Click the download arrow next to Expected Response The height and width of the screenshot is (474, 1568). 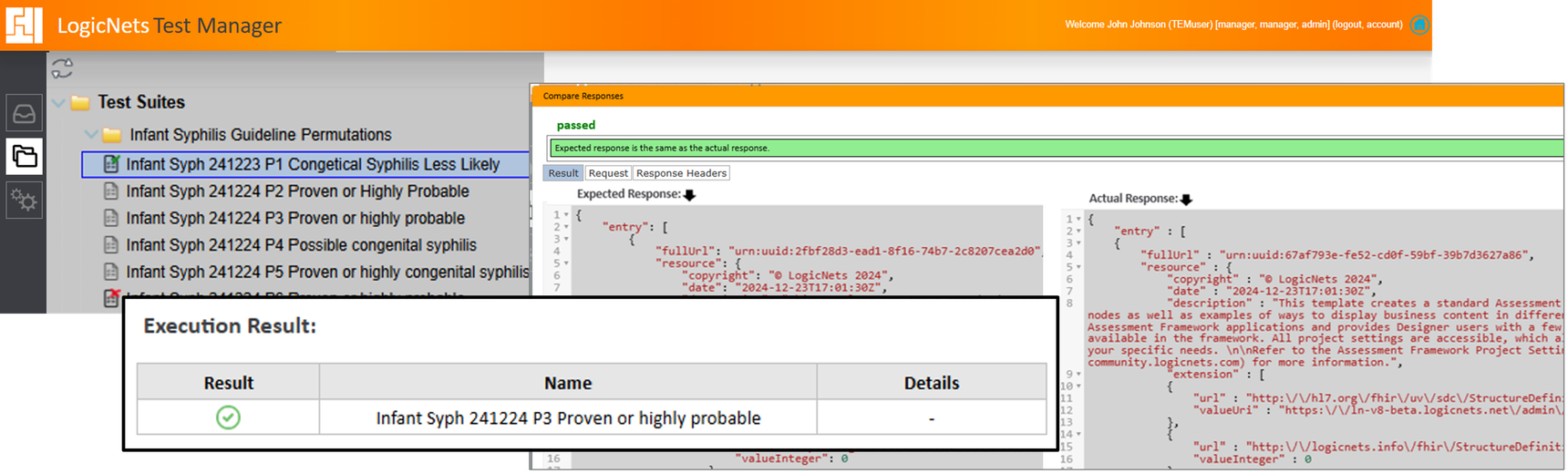(x=689, y=195)
